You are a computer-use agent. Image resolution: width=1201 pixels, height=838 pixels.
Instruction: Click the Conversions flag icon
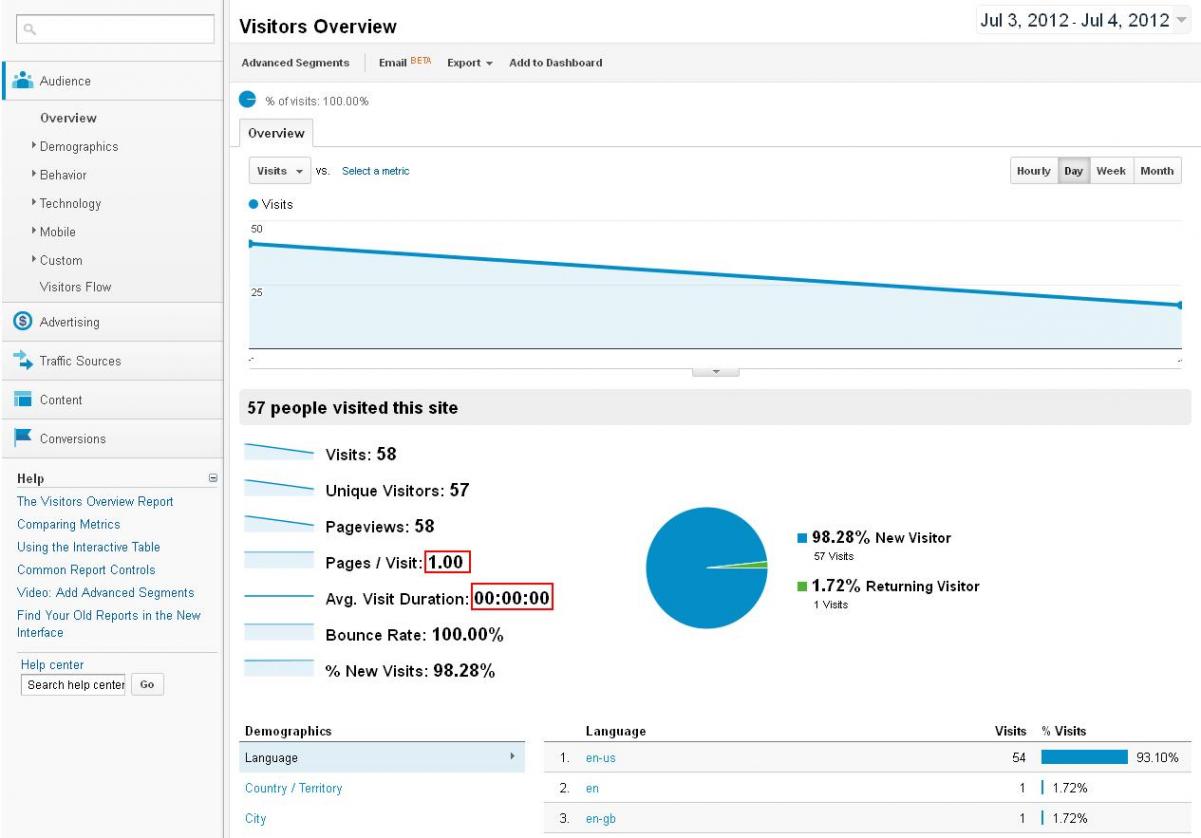22,438
